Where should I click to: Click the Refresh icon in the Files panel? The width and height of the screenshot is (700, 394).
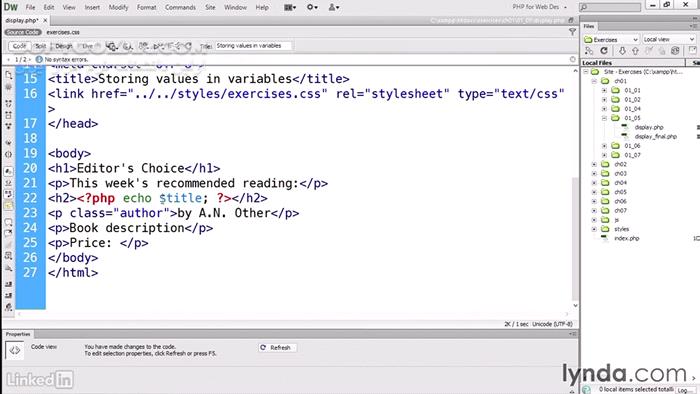(604, 51)
